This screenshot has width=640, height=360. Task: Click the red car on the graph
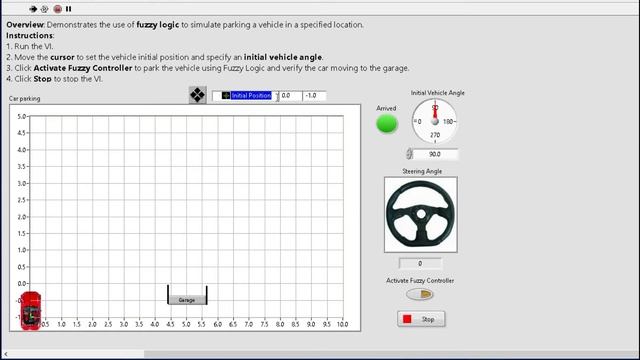(31, 311)
